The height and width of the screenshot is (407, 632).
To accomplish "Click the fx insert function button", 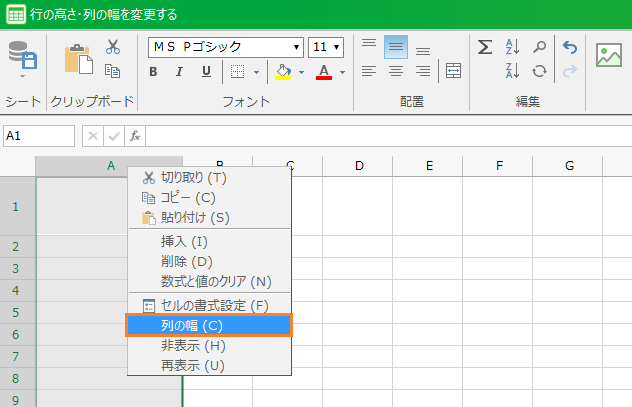I will click(135, 136).
